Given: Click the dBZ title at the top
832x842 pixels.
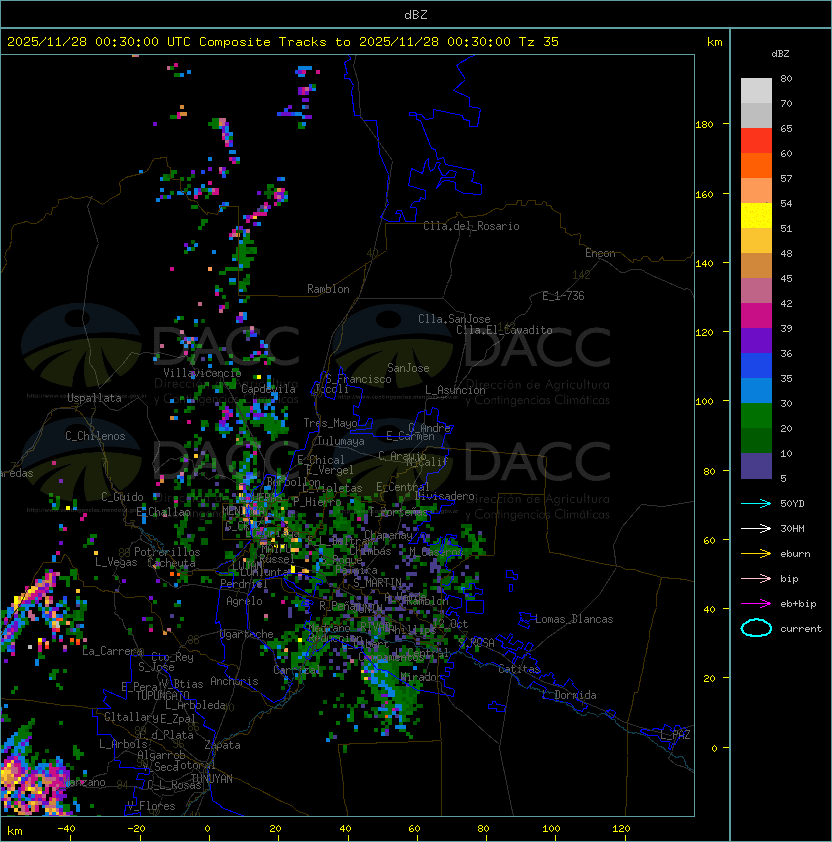Looking at the screenshot, I should point(416,15).
